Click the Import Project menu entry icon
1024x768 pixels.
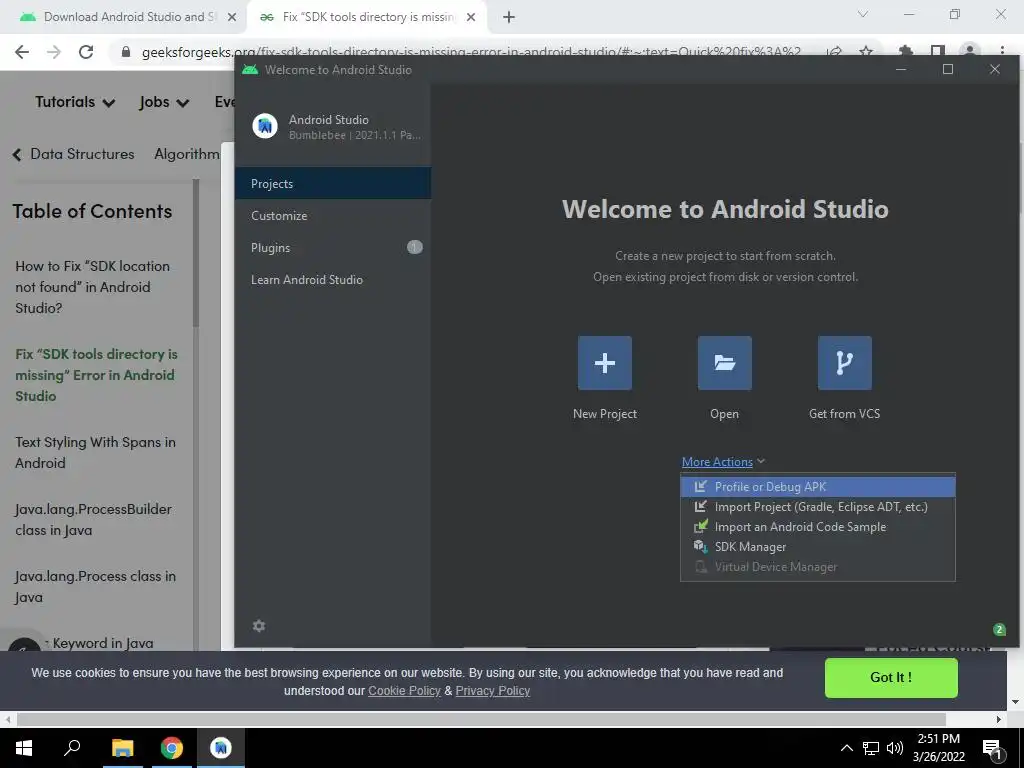tap(701, 507)
